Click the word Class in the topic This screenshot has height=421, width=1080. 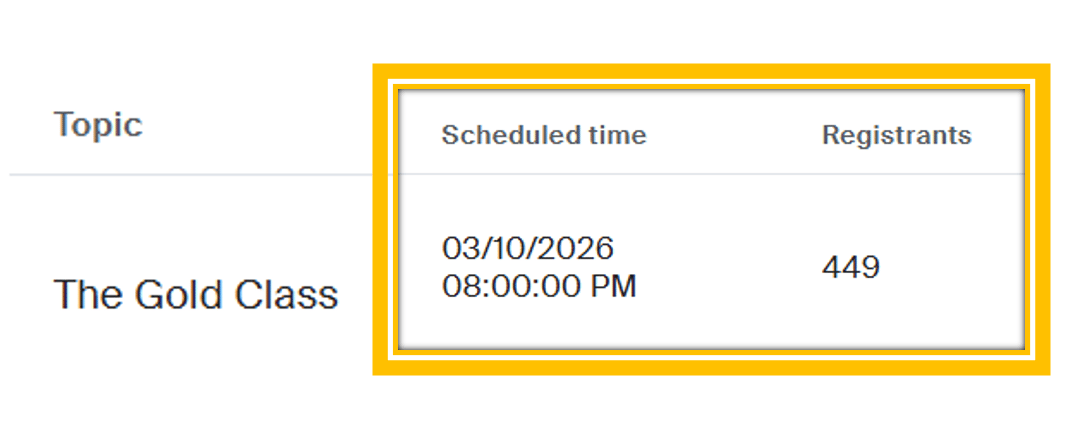(287, 294)
